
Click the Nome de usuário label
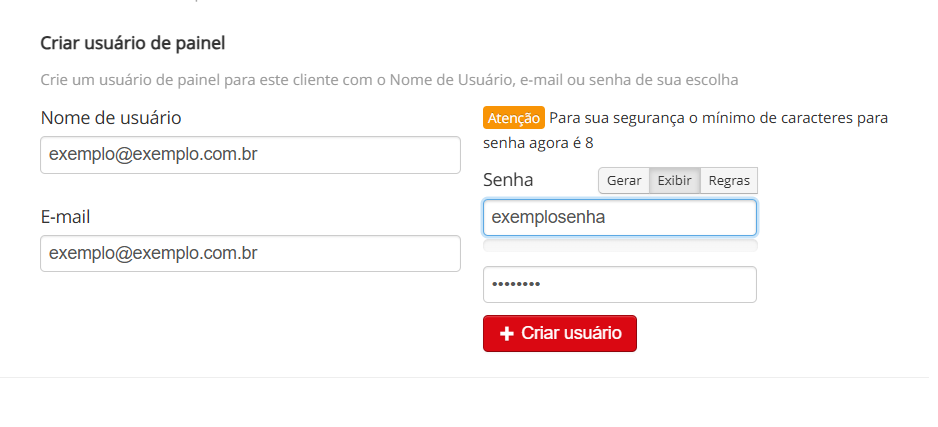click(111, 118)
